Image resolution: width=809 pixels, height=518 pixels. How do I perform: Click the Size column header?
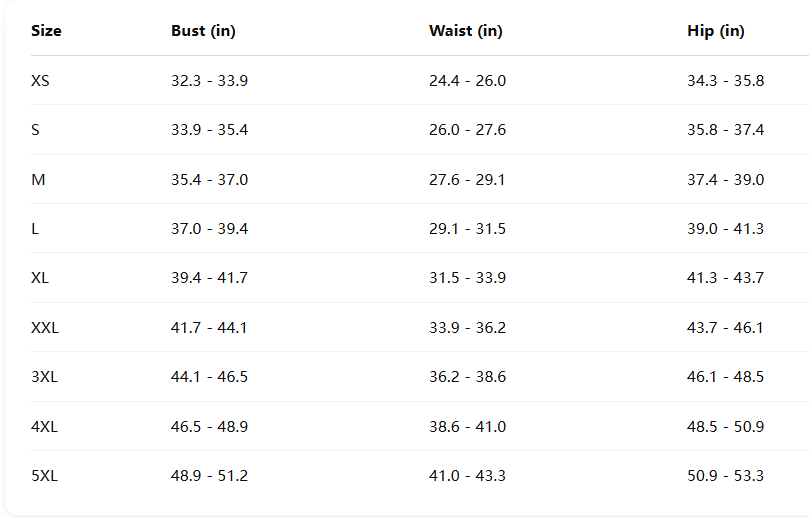point(46,31)
